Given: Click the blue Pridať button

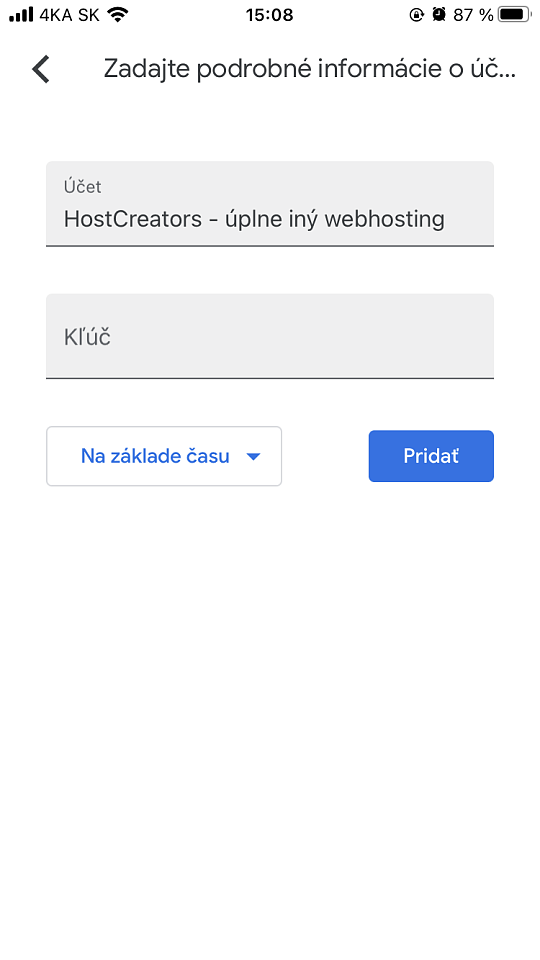Looking at the screenshot, I should (431, 456).
